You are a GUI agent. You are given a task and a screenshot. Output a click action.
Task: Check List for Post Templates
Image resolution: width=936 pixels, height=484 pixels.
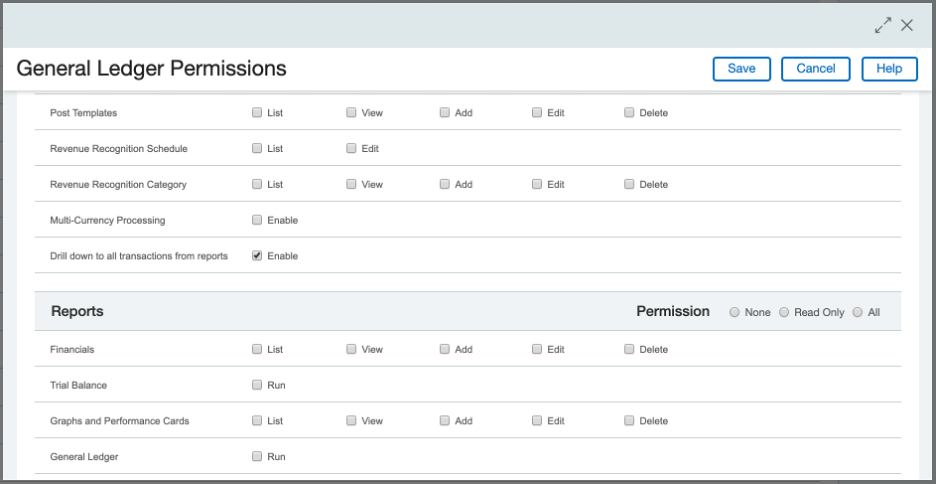coord(257,113)
